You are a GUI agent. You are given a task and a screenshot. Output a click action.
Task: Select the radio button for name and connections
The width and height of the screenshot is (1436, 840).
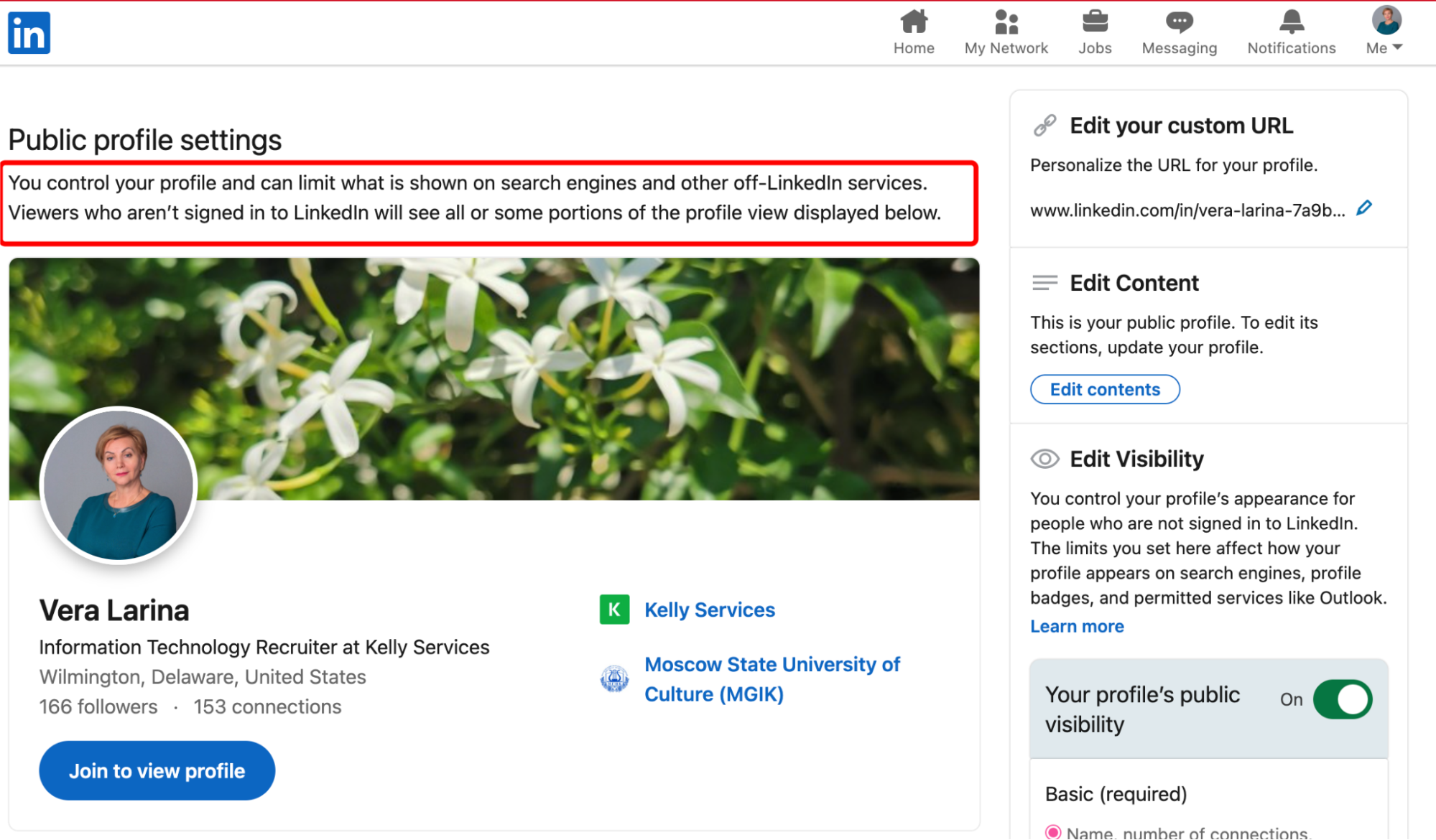click(1053, 831)
